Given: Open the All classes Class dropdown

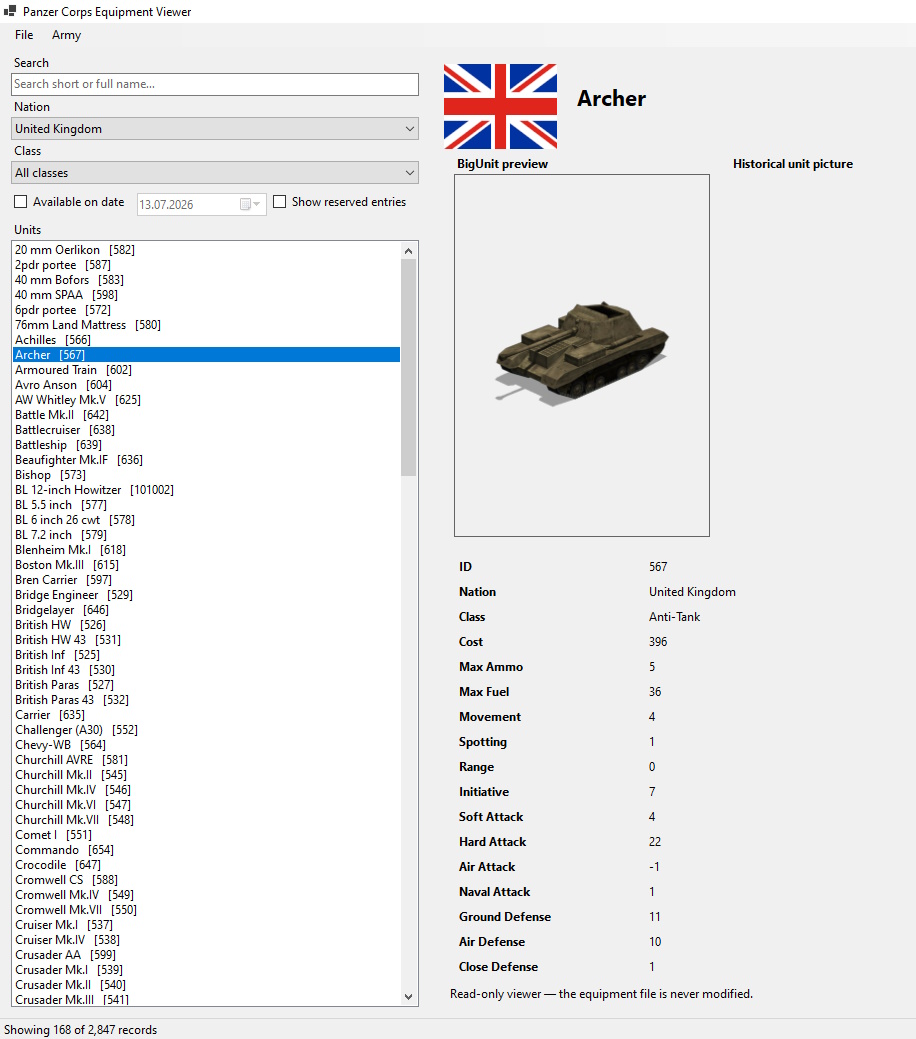Looking at the screenshot, I should 215,173.
